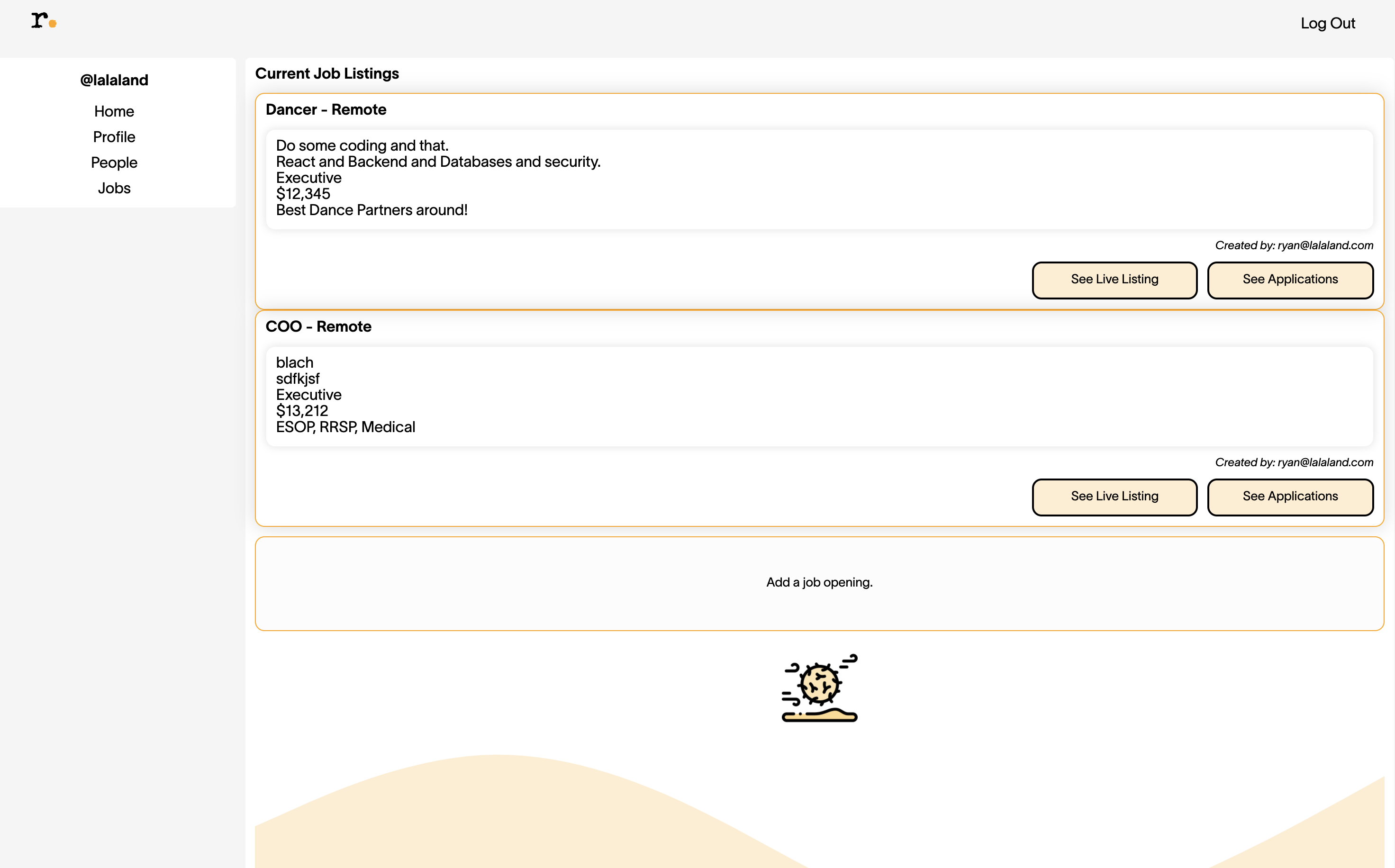Navigate to Jobs in sidebar
The height and width of the screenshot is (868, 1395).
click(114, 188)
